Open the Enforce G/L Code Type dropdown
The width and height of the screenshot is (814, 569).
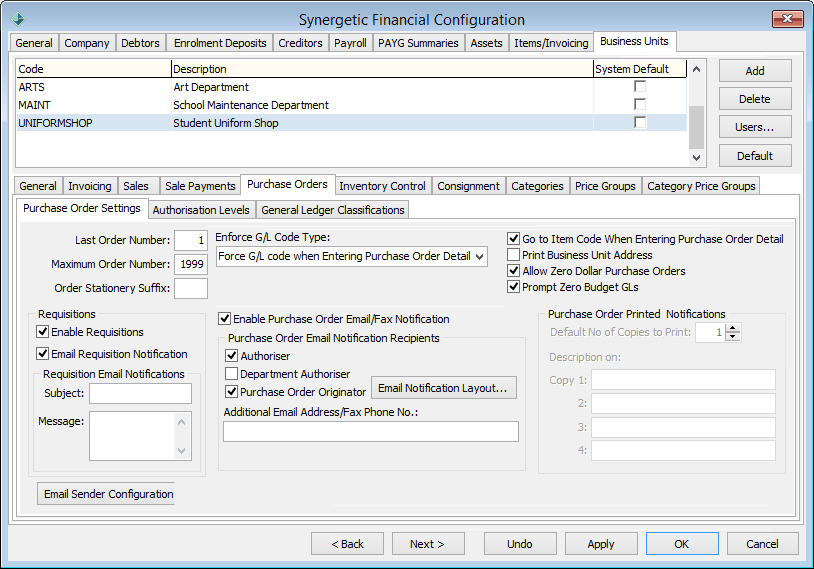click(x=480, y=256)
